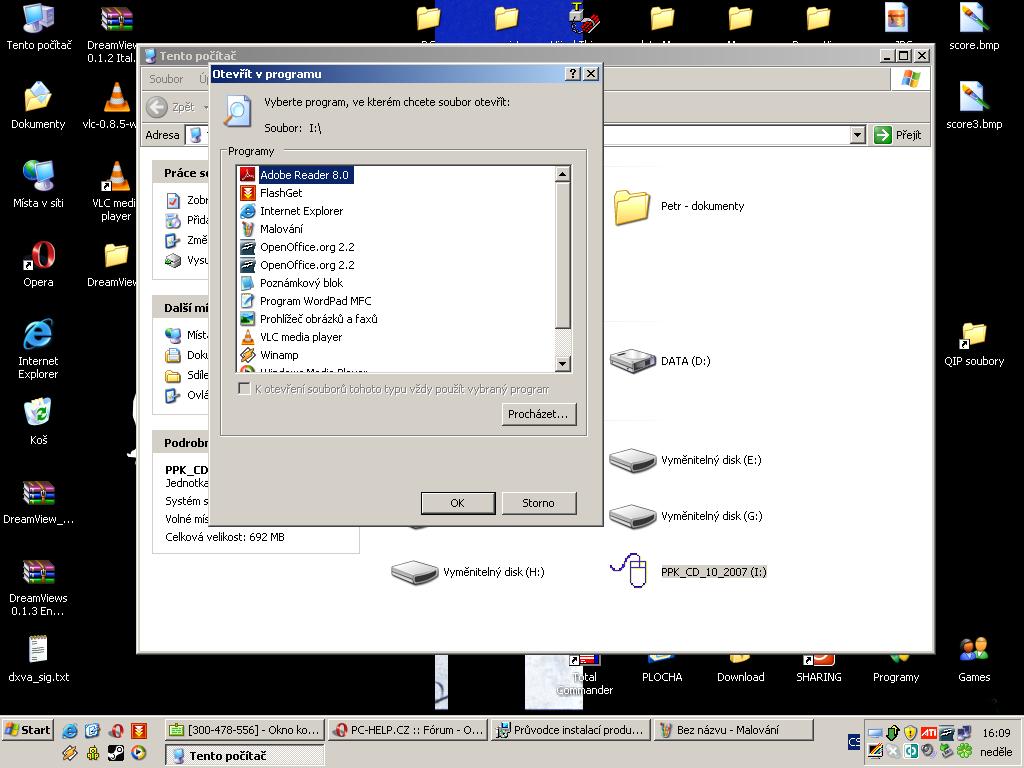Open the Soubor menu
1024x768 pixels.
pos(166,79)
